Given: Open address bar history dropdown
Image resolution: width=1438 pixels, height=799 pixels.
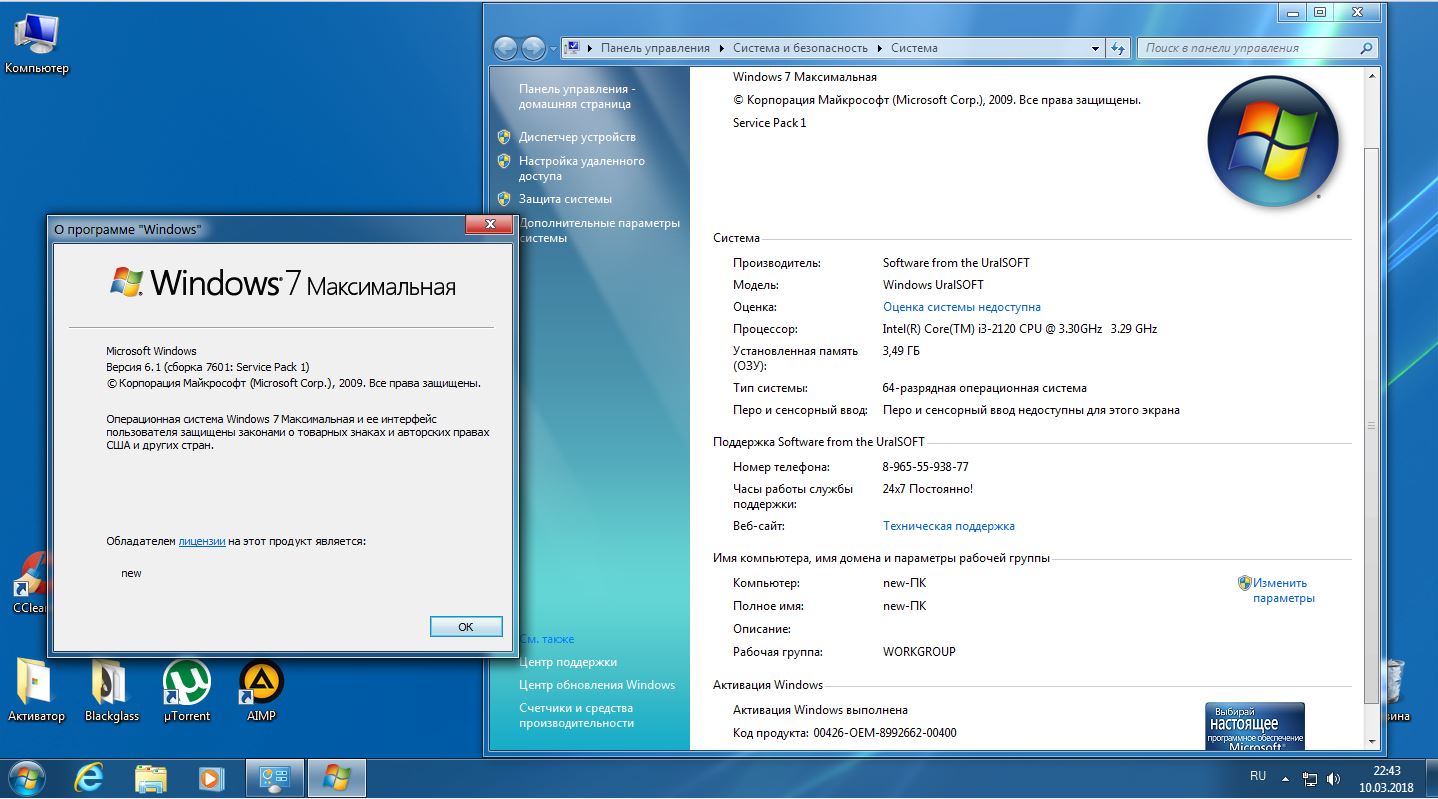Looking at the screenshot, I should (x=1095, y=48).
